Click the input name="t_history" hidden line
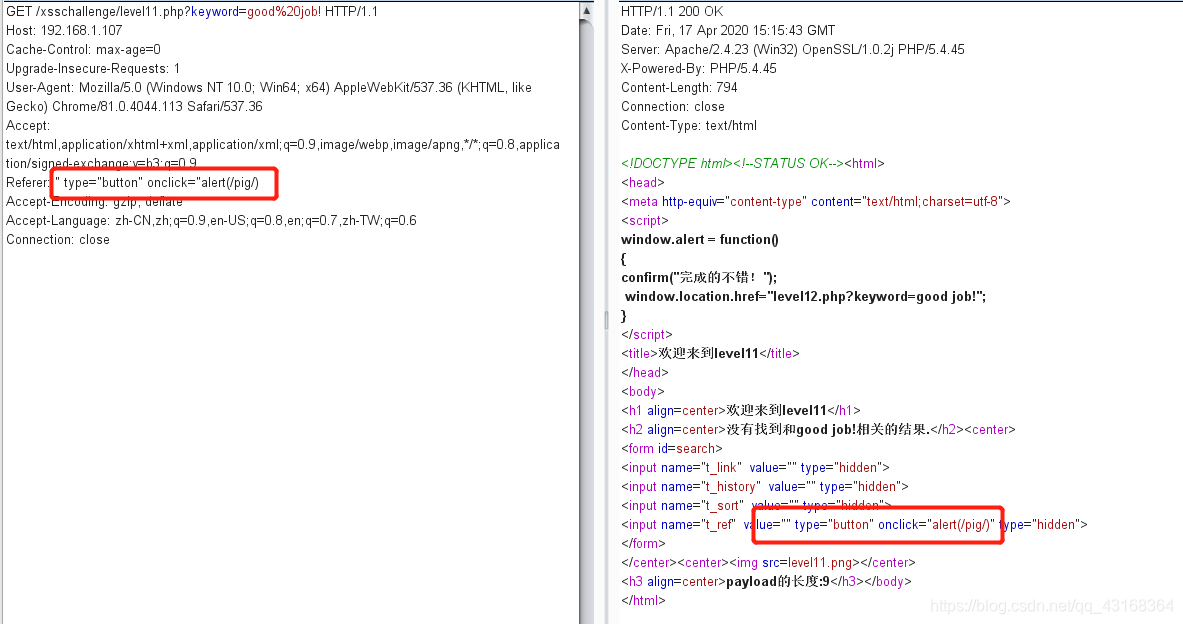 pyautogui.click(x=765, y=487)
